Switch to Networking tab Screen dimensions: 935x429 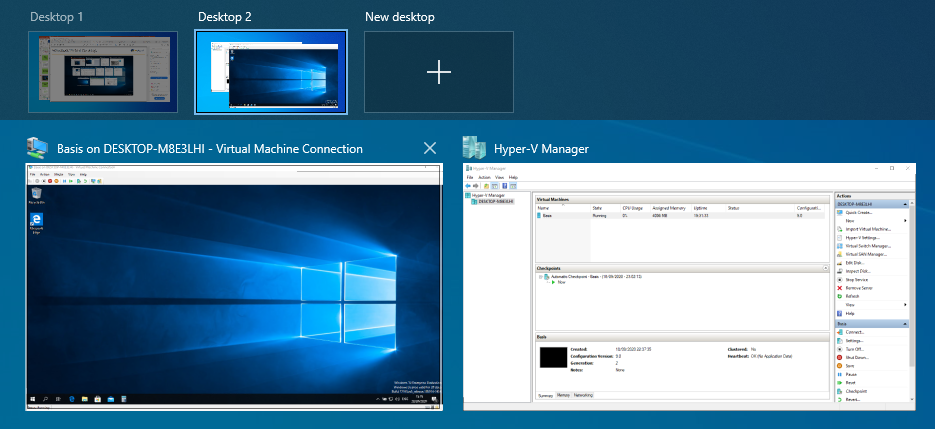[583, 395]
